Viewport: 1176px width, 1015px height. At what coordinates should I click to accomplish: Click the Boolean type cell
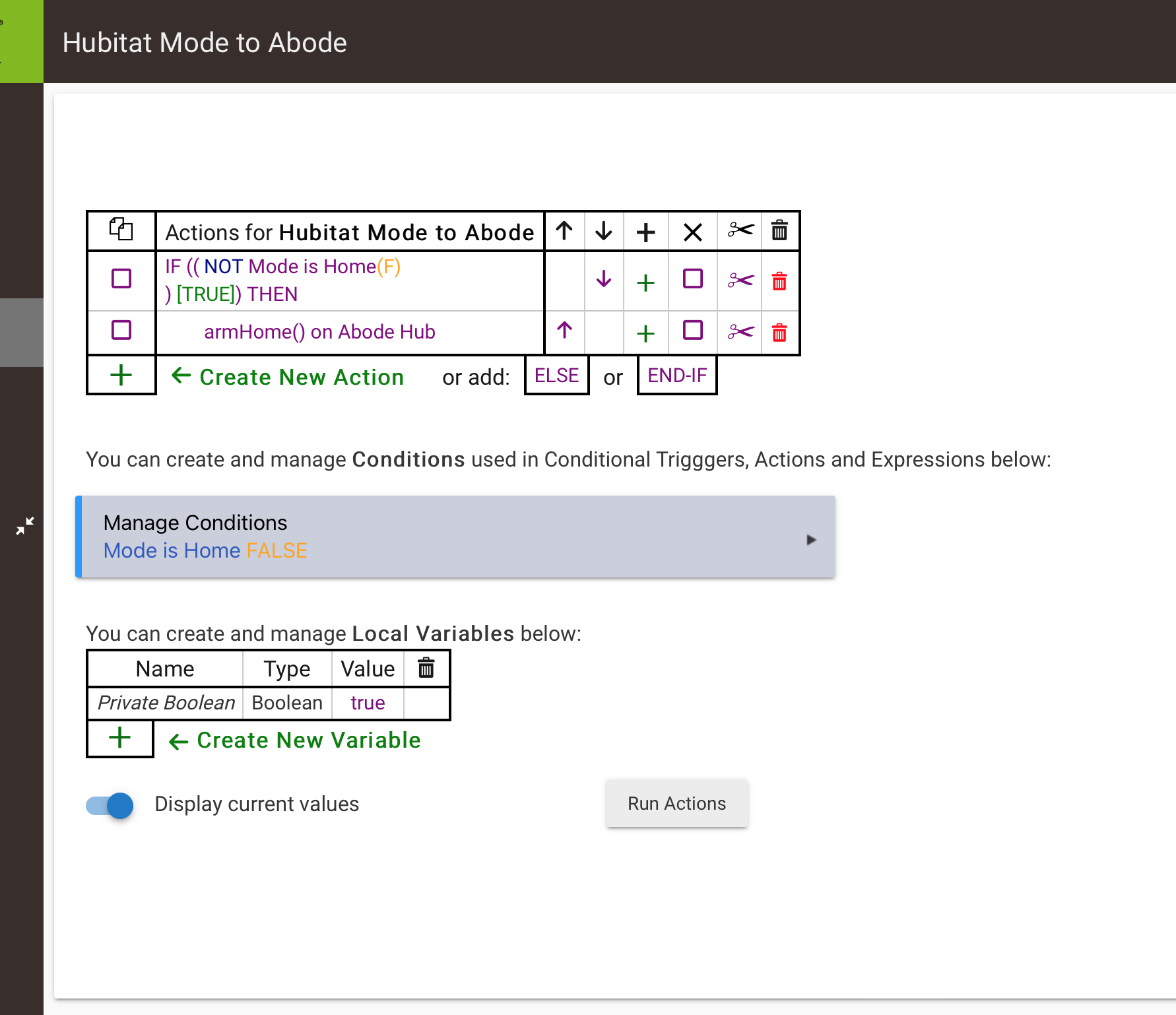tap(287, 703)
